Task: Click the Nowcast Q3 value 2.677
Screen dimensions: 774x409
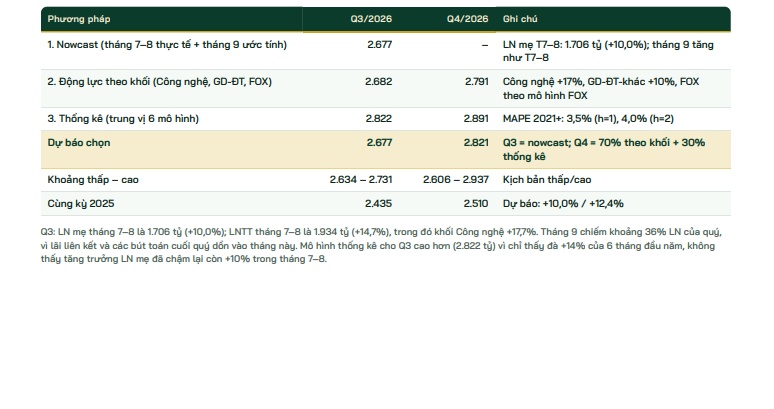Action: pyautogui.click(x=380, y=45)
